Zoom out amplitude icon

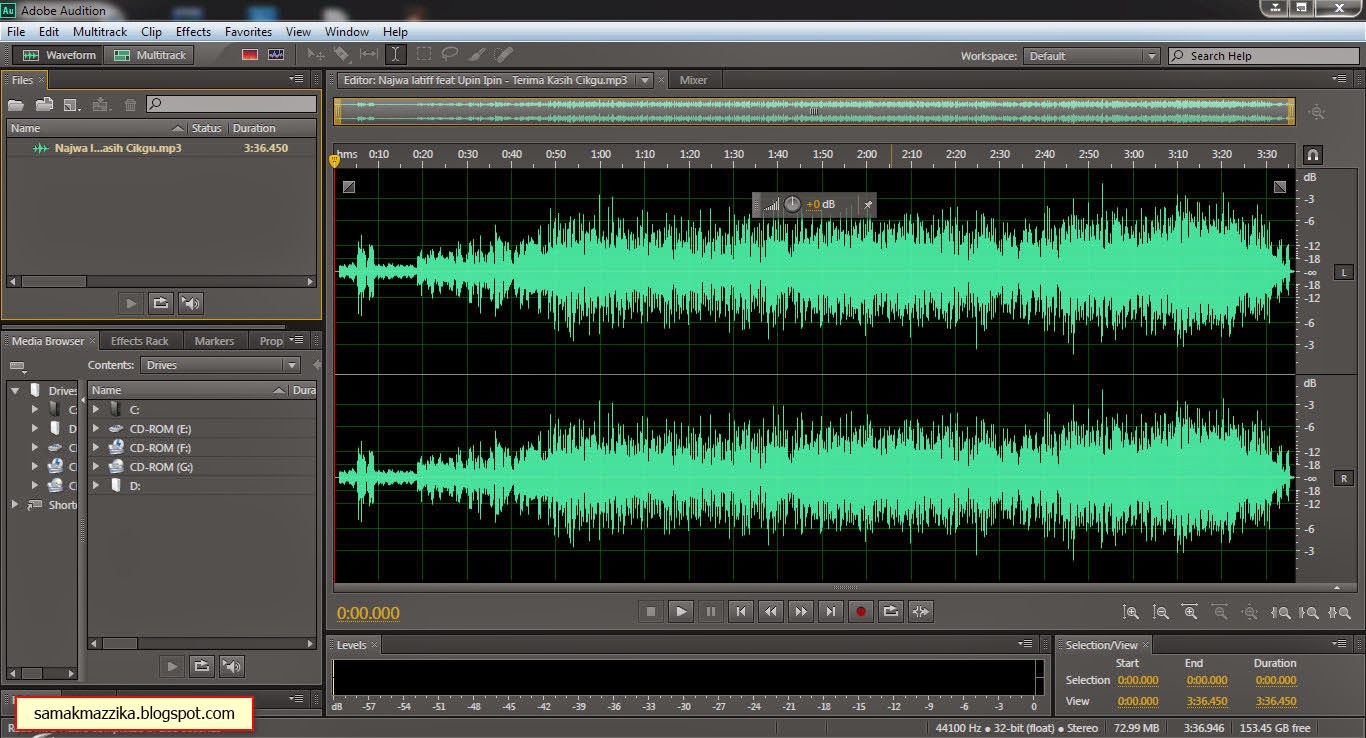(x=1161, y=612)
